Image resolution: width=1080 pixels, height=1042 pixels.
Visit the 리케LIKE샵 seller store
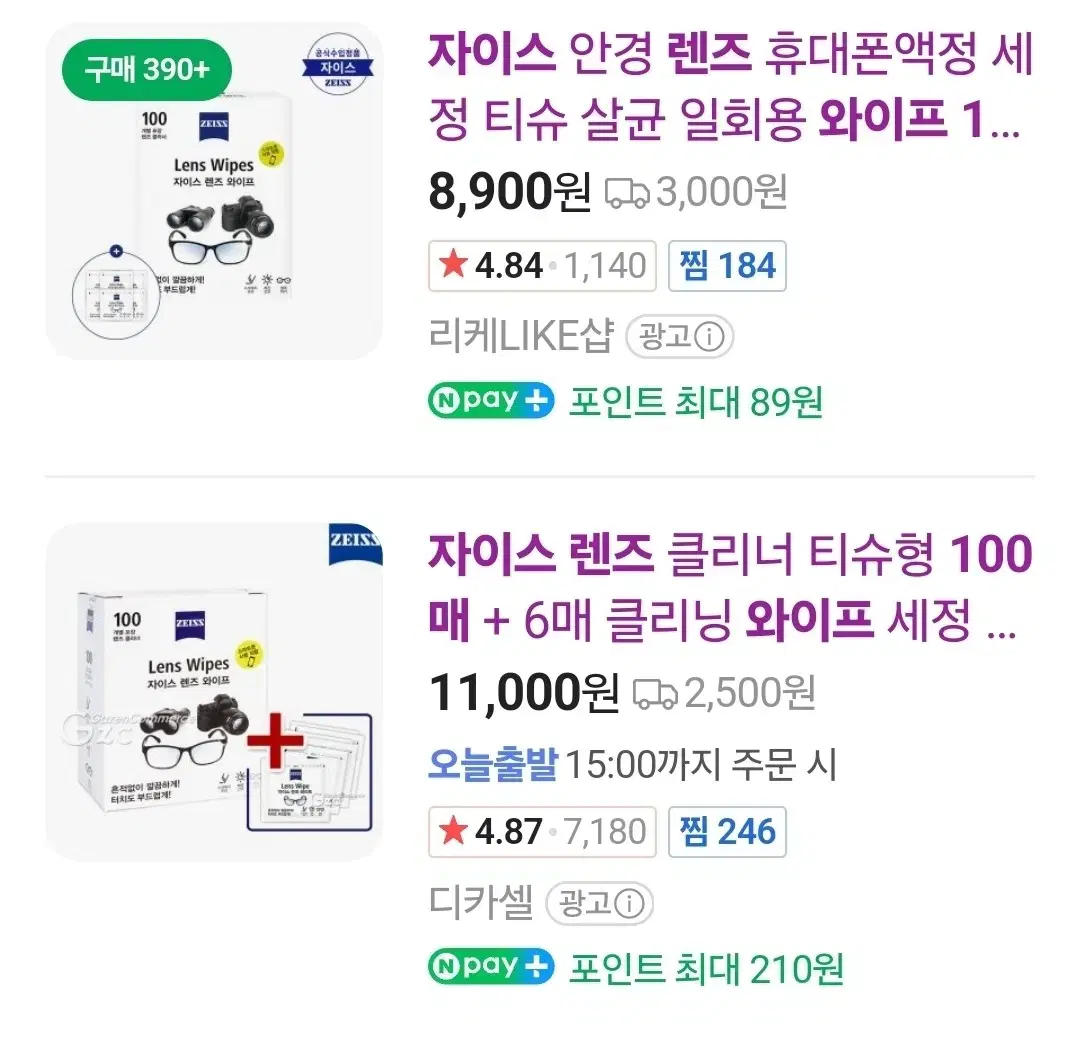coord(520,338)
